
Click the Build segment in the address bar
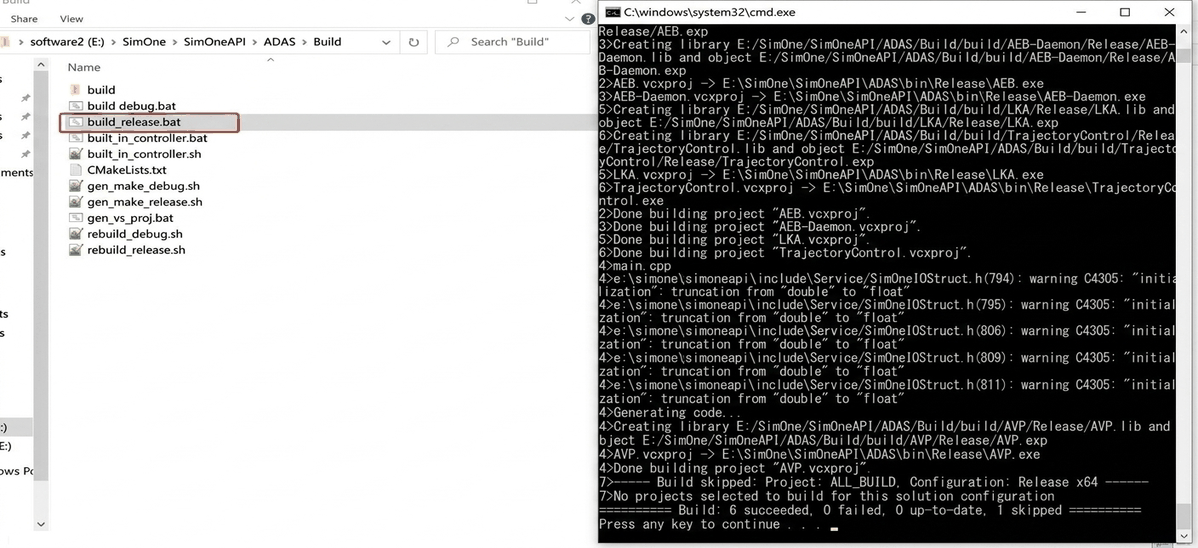tap(327, 42)
